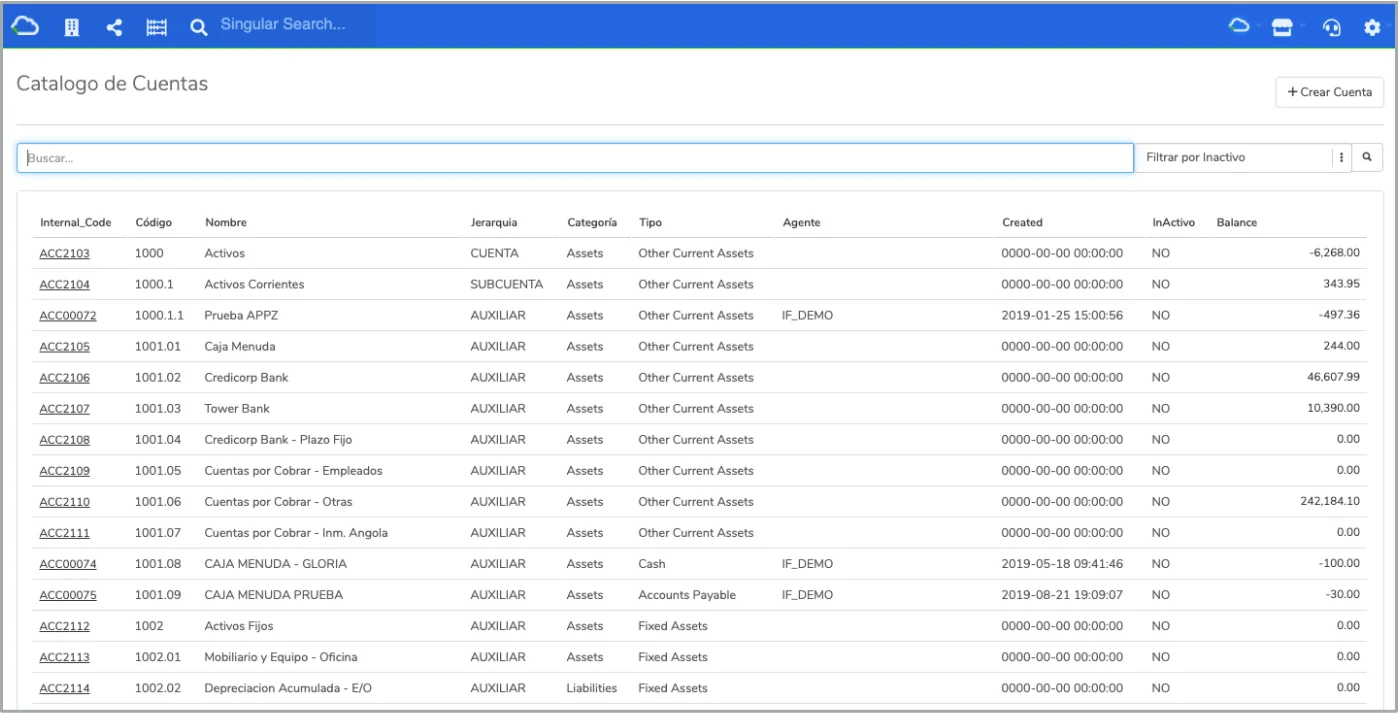The image size is (1398, 713).
Task: Click the cloud logo in the top-left corner
Action: point(26,27)
